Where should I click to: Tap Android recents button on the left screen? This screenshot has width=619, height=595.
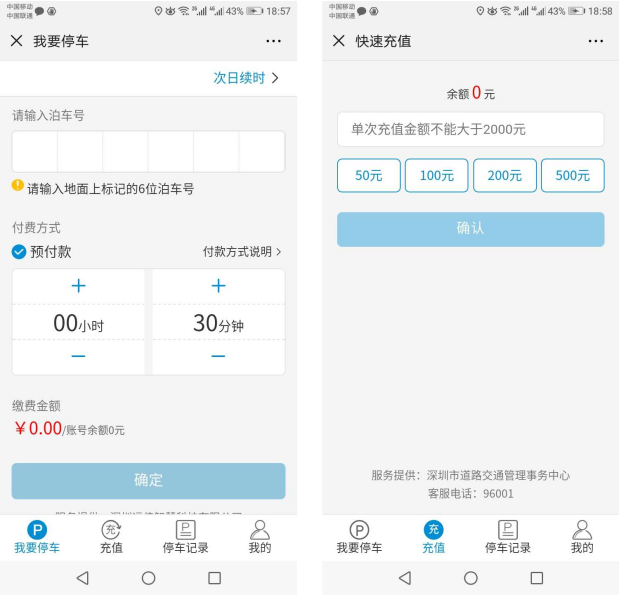(x=214, y=578)
